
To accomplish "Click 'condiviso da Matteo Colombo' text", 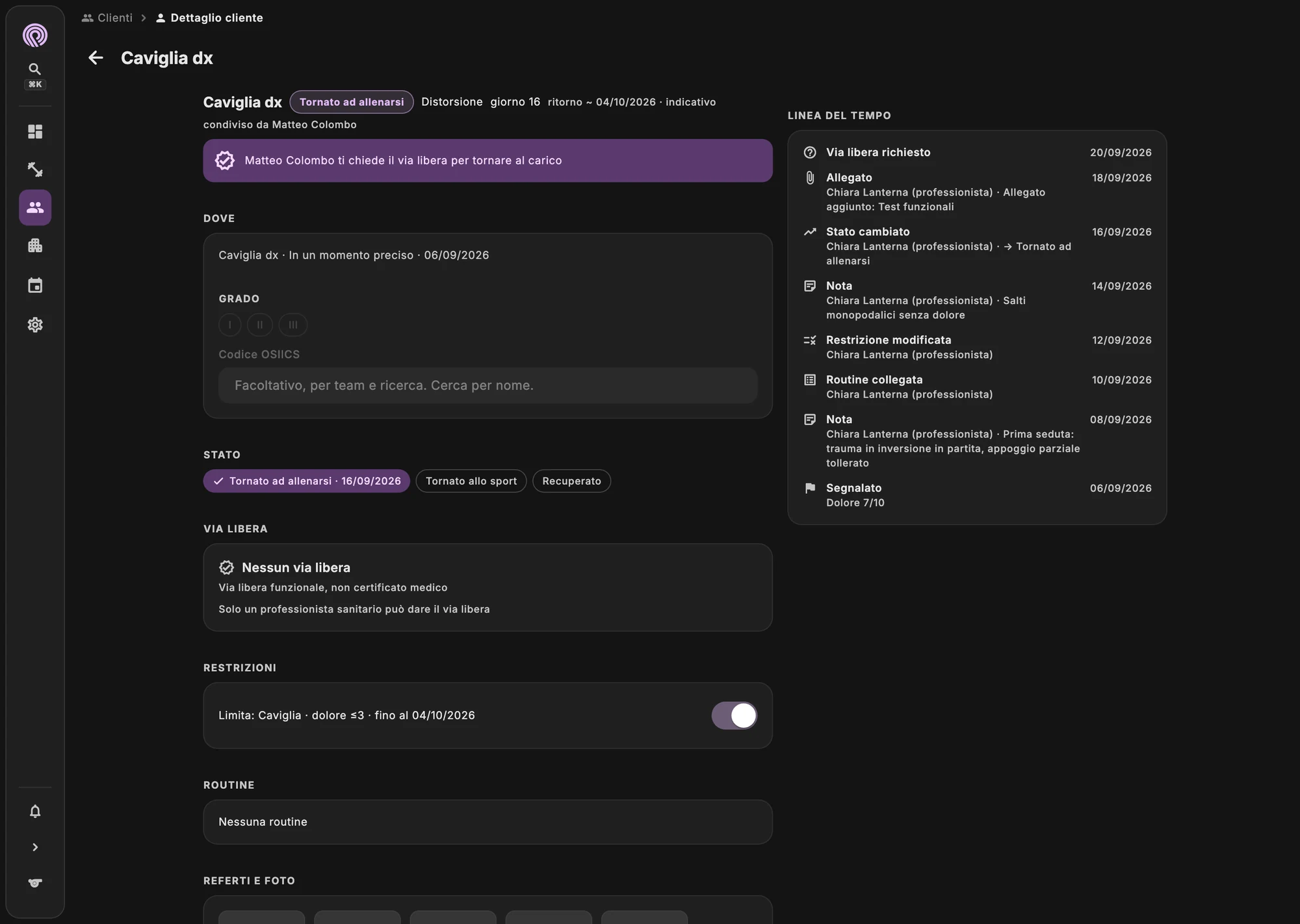I will (x=279, y=125).
